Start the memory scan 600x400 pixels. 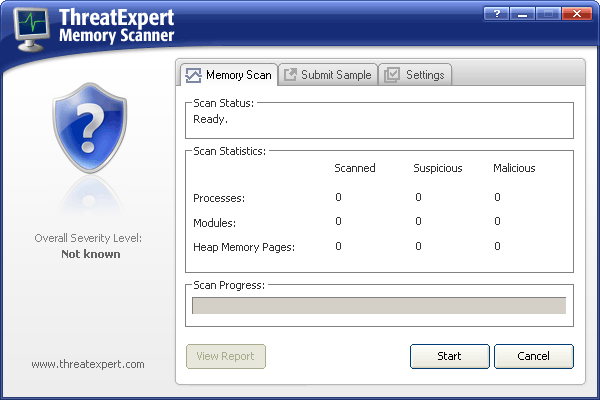point(450,356)
